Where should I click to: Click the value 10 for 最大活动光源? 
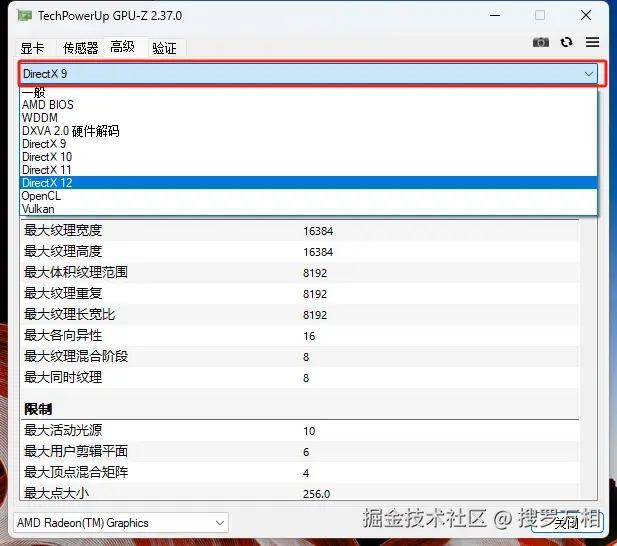[x=309, y=431]
